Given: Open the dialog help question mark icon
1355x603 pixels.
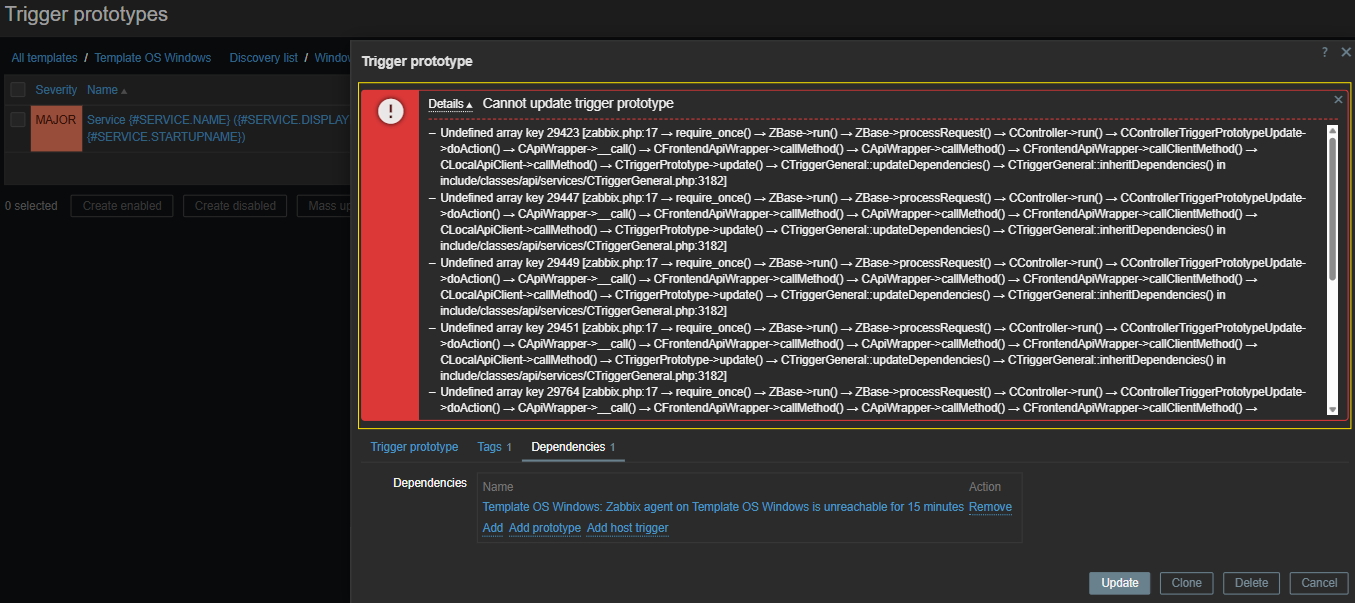Looking at the screenshot, I should coord(1324,52).
